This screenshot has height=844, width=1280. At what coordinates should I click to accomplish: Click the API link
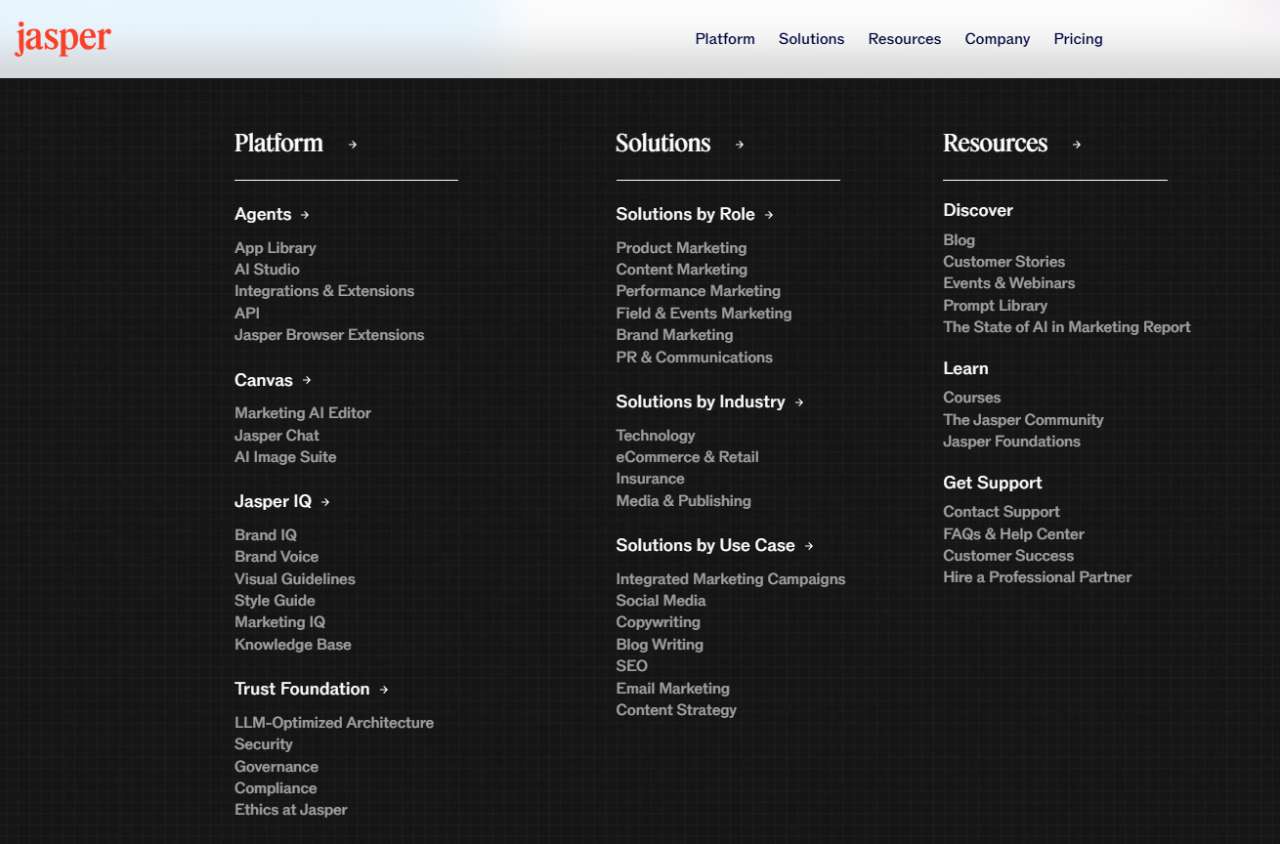click(x=246, y=313)
